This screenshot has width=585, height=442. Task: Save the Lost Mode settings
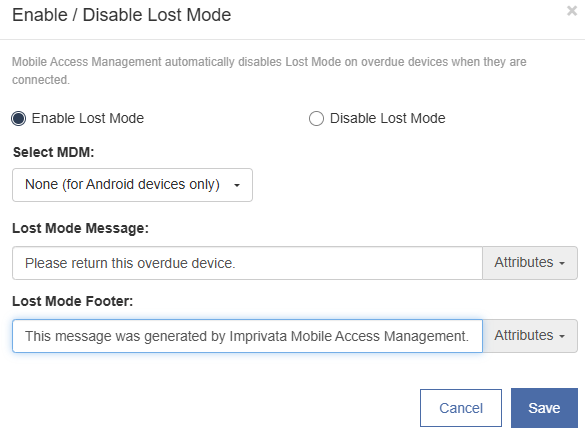[x=544, y=408]
